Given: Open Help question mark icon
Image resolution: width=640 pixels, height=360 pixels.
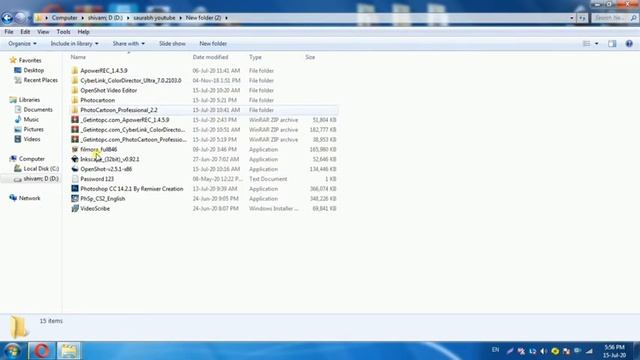Looking at the screenshot, I should [x=629, y=44].
